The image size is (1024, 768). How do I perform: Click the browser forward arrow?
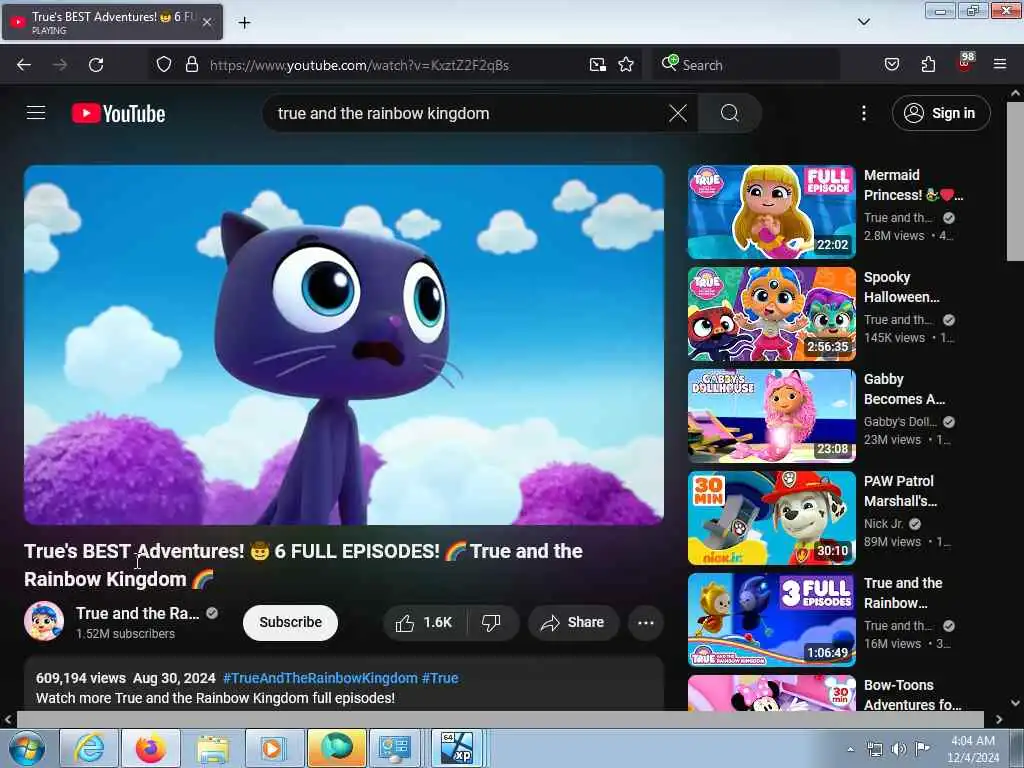60,65
